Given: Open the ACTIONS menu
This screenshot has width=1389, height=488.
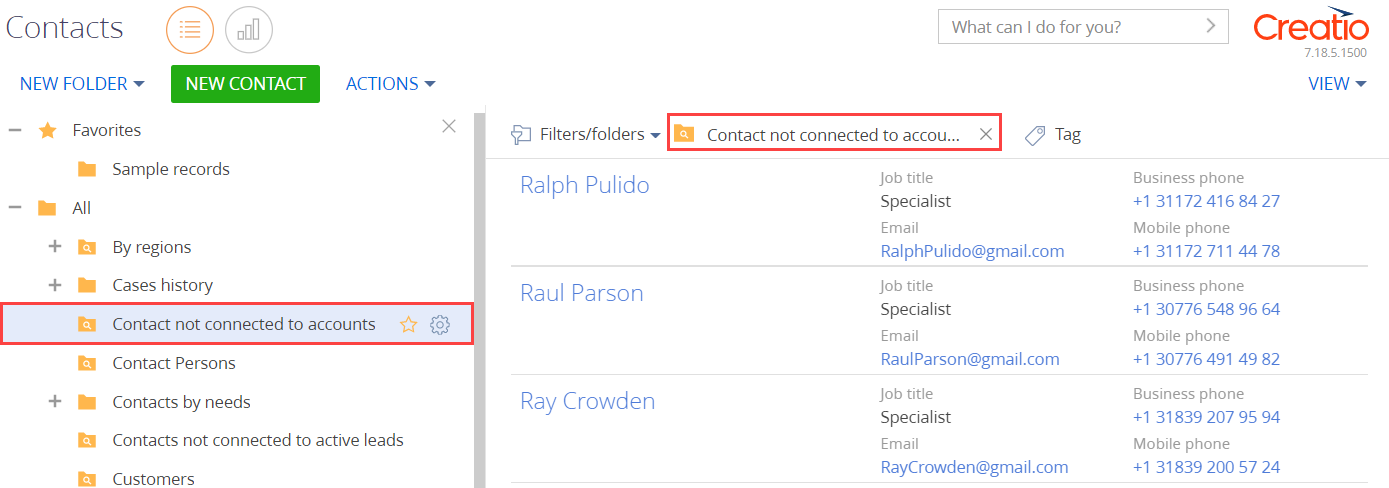Looking at the screenshot, I should (391, 84).
